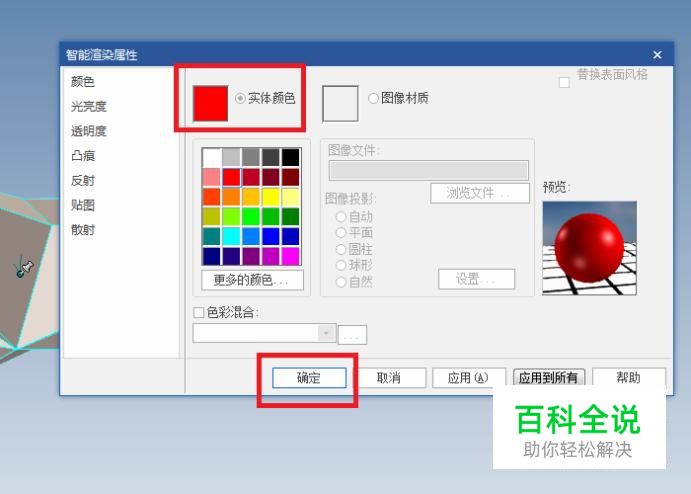Viewport: 691px width, 494px height.
Task: Select the 实体颜色 radio button
Action: (240, 98)
